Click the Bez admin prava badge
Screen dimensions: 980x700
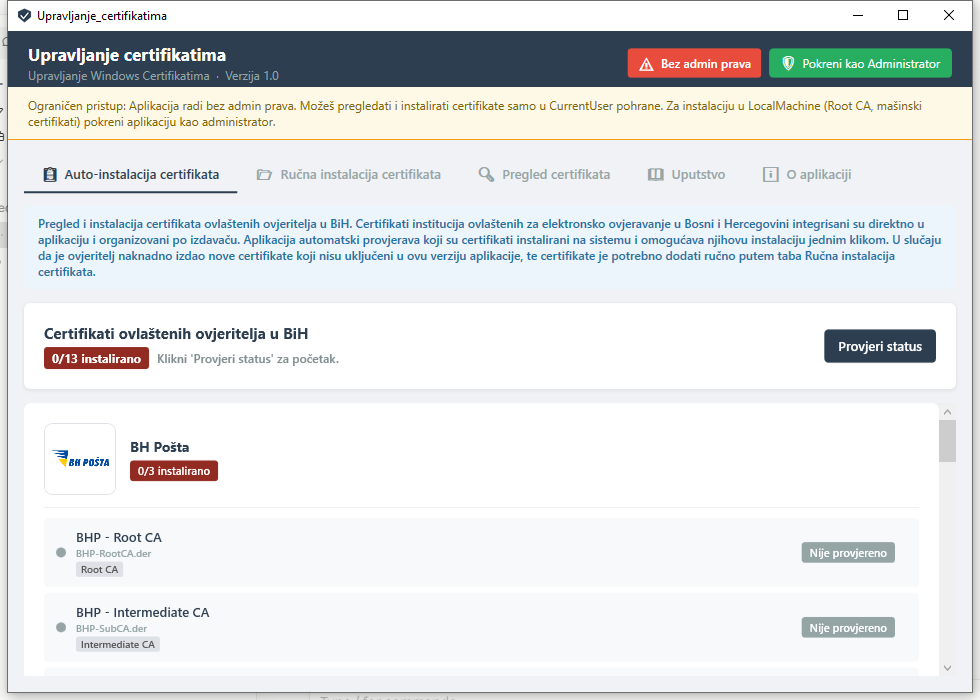(694, 63)
